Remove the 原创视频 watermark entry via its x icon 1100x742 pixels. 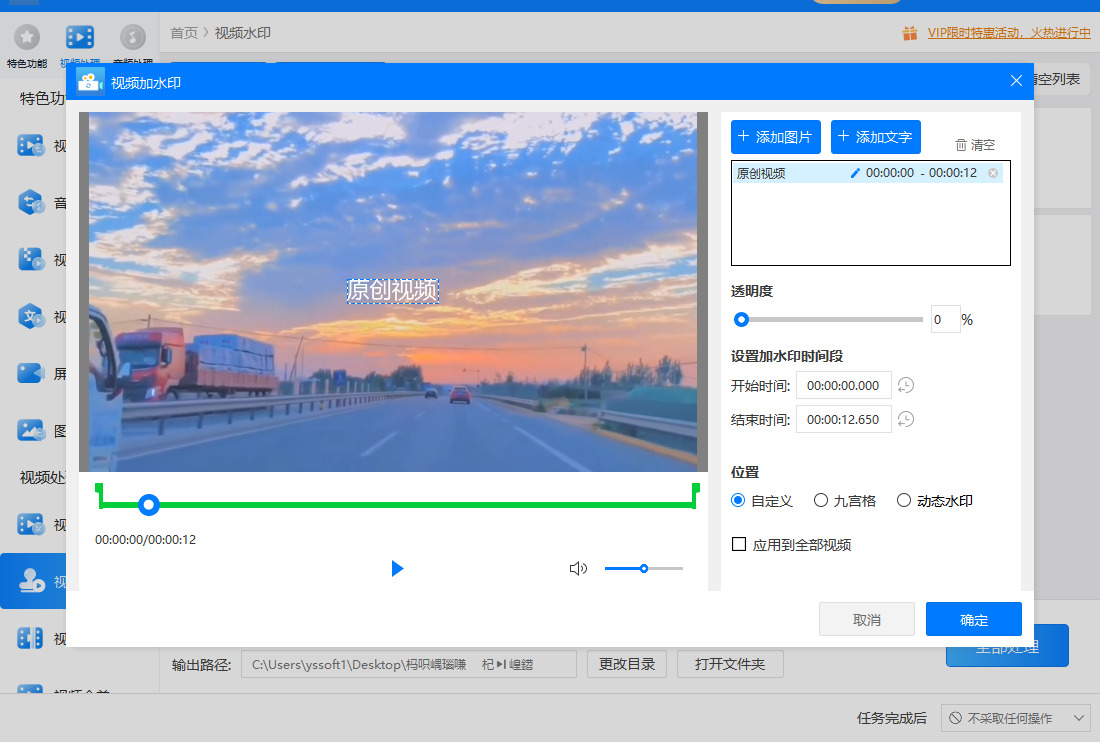pos(993,173)
